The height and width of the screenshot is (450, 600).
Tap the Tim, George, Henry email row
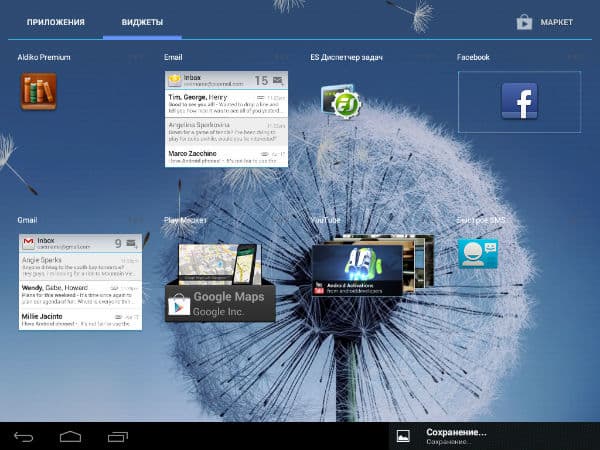[x=226, y=103]
